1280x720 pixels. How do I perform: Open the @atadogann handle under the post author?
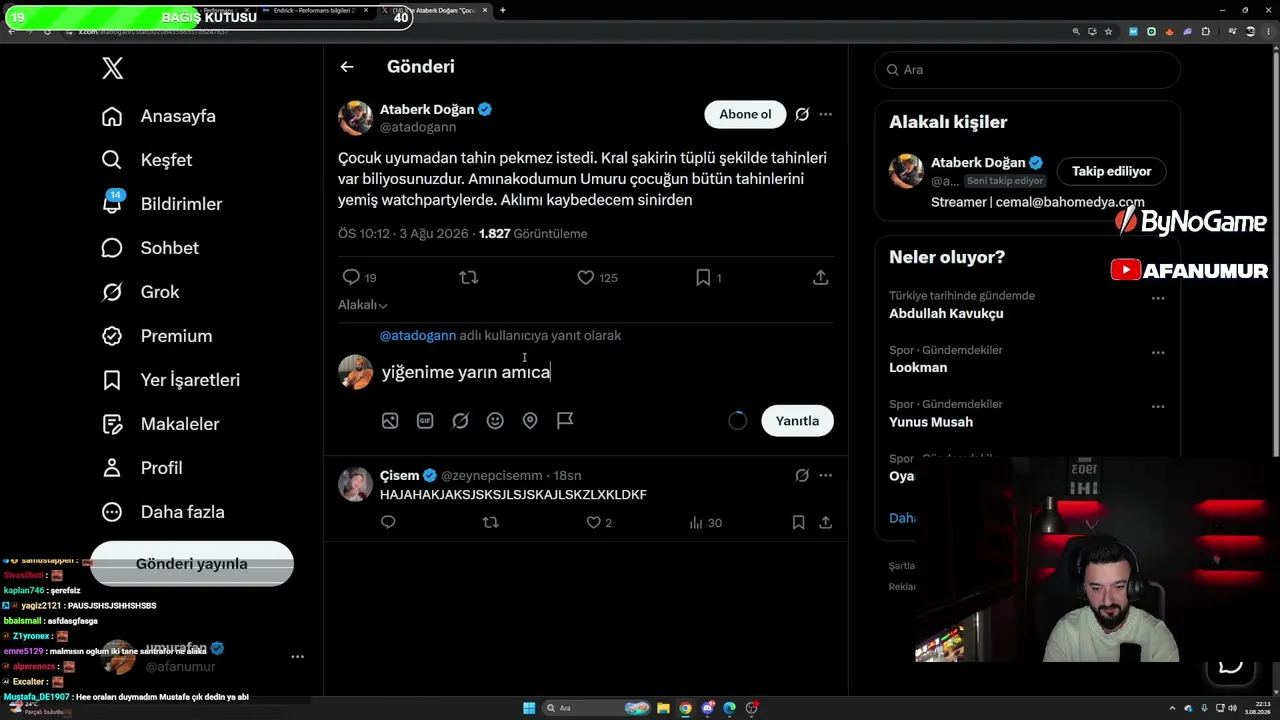[418, 127]
